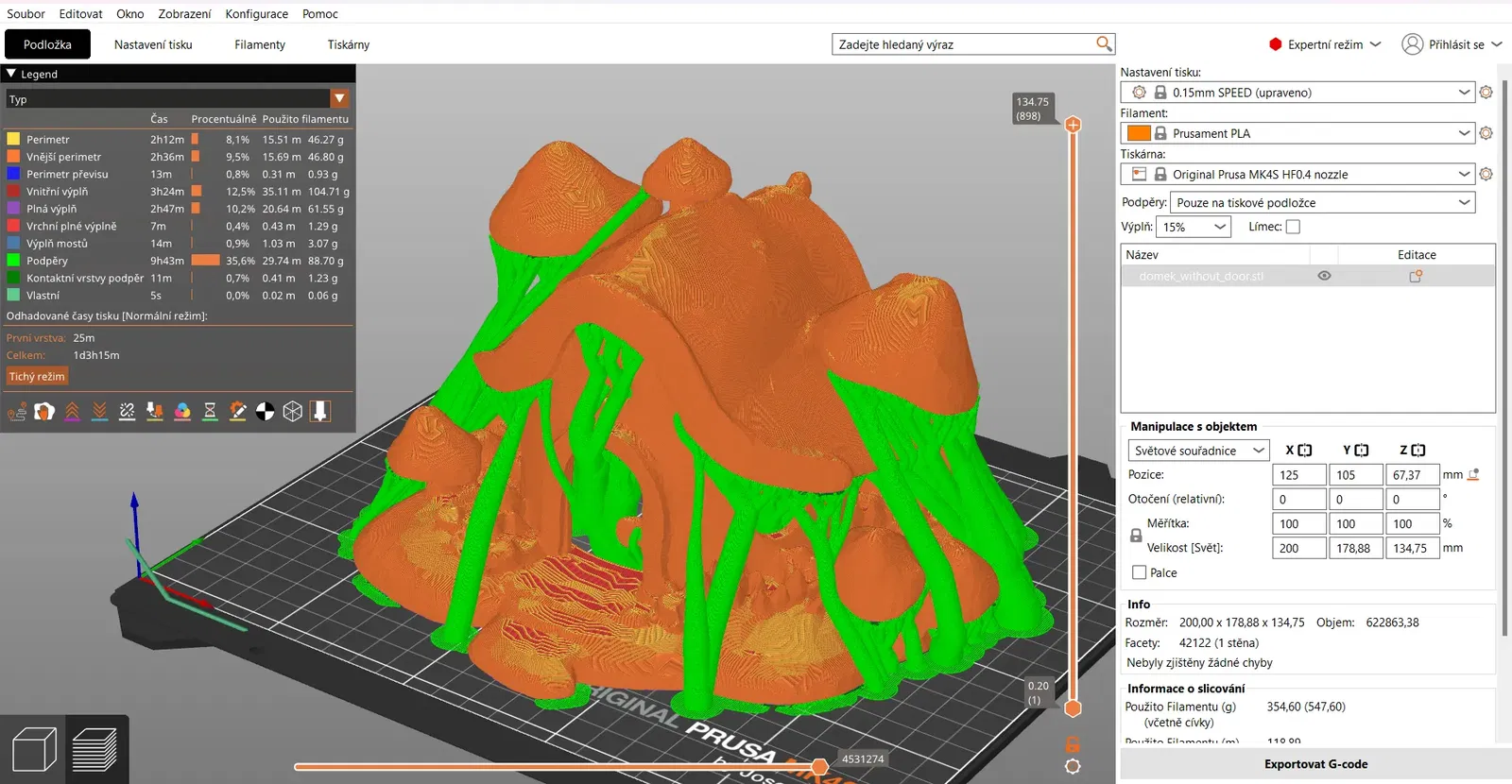1512x784 pixels.
Task: Click the retractions (upward arrows) legend icon
Action: (x=72, y=411)
